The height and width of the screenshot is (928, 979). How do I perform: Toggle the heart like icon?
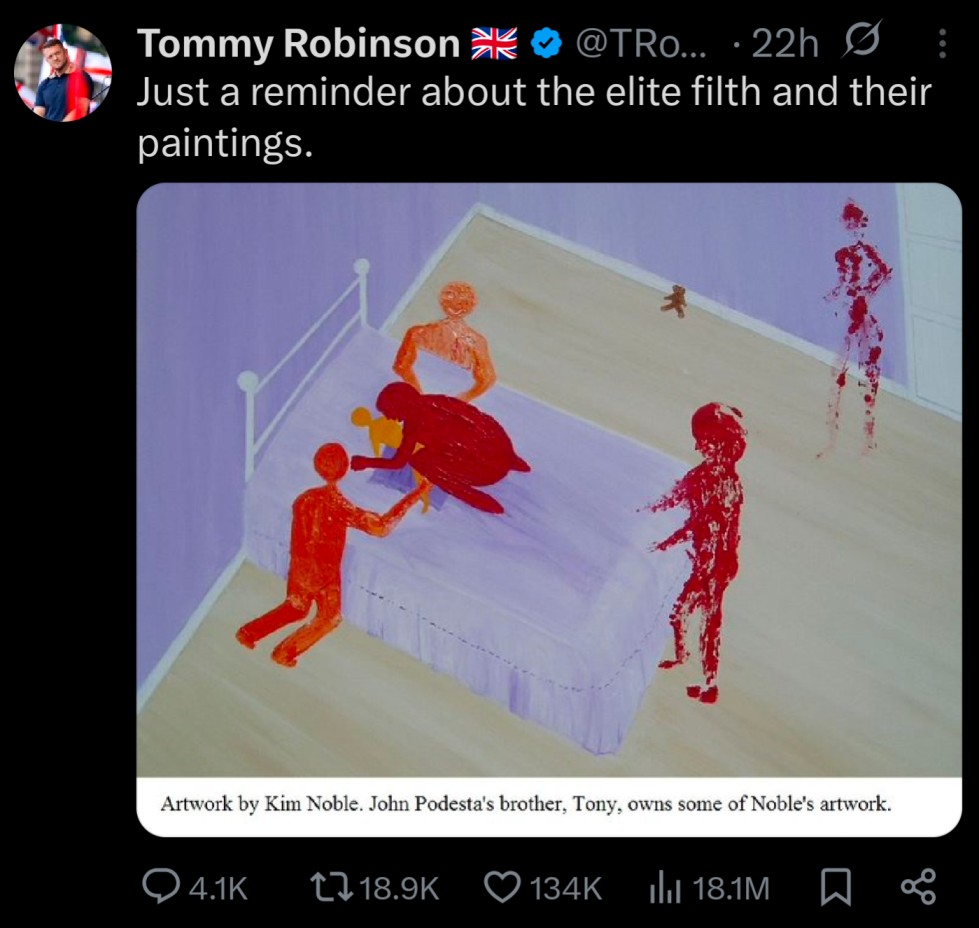(x=504, y=887)
